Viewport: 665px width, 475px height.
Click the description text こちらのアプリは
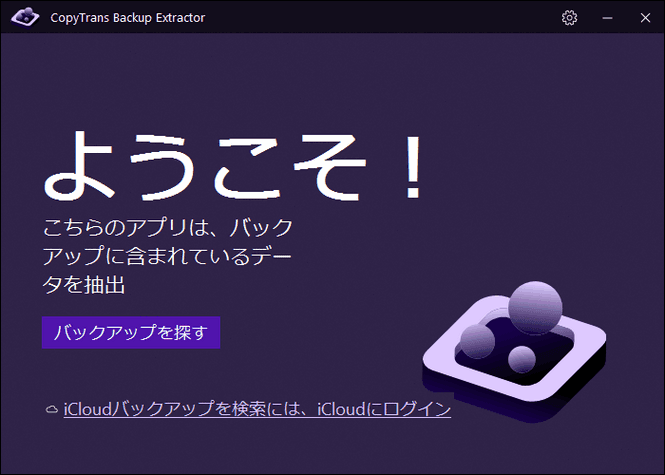[168, 256]
